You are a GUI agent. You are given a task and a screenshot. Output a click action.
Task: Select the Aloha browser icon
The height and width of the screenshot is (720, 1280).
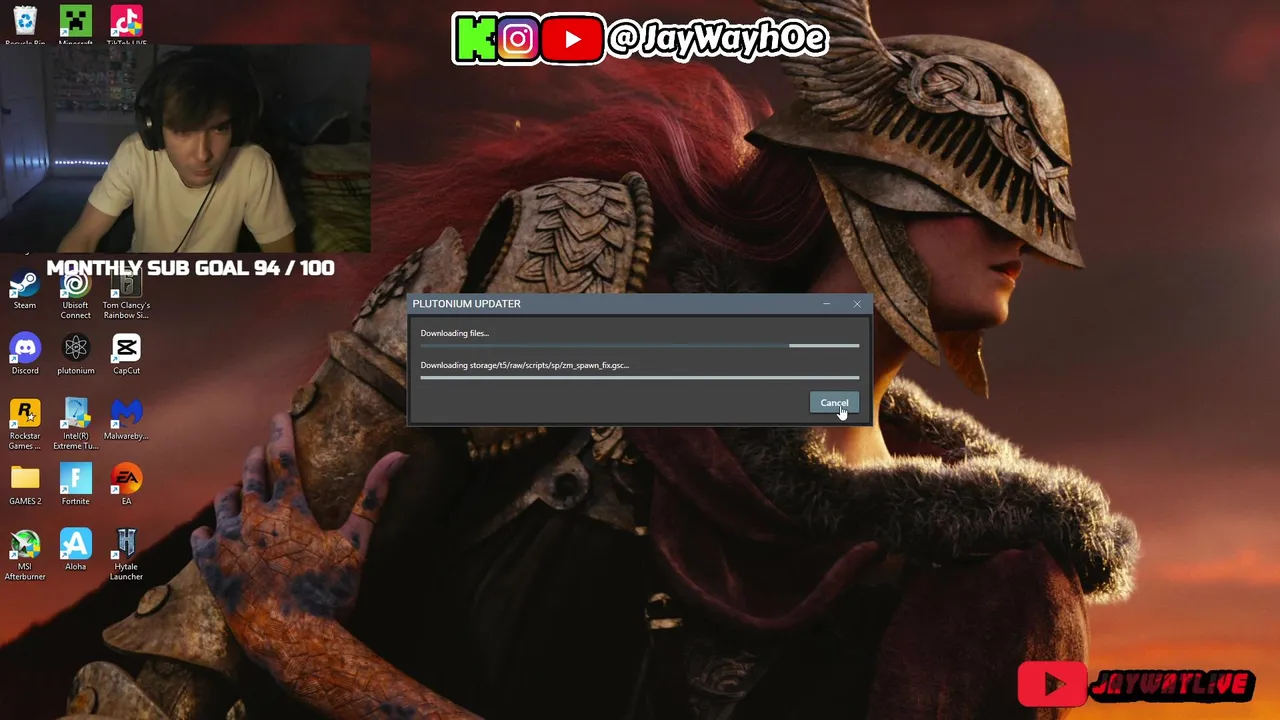tap(75, 550)
